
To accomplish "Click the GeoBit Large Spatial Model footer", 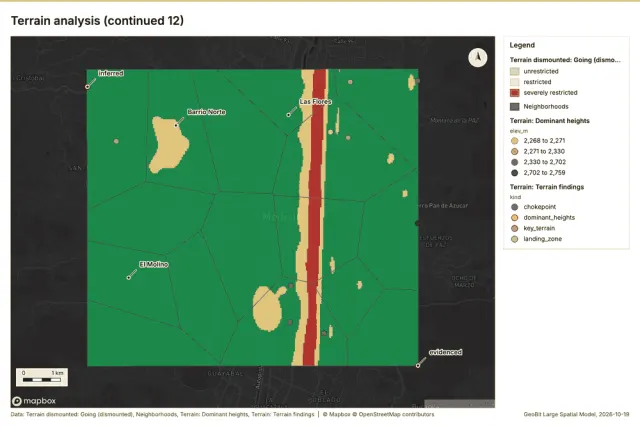I will 576,414.
